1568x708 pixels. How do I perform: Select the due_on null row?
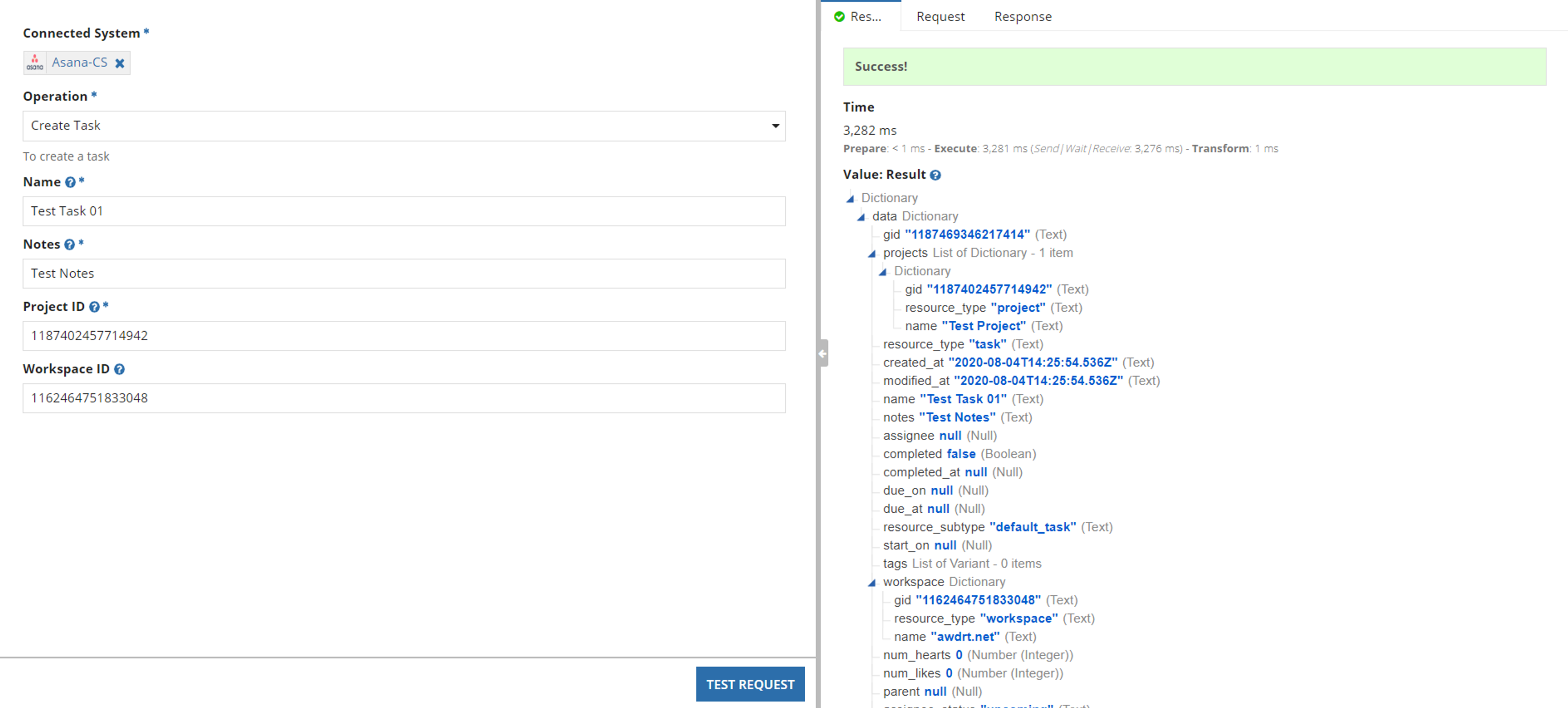pos(935,490)
